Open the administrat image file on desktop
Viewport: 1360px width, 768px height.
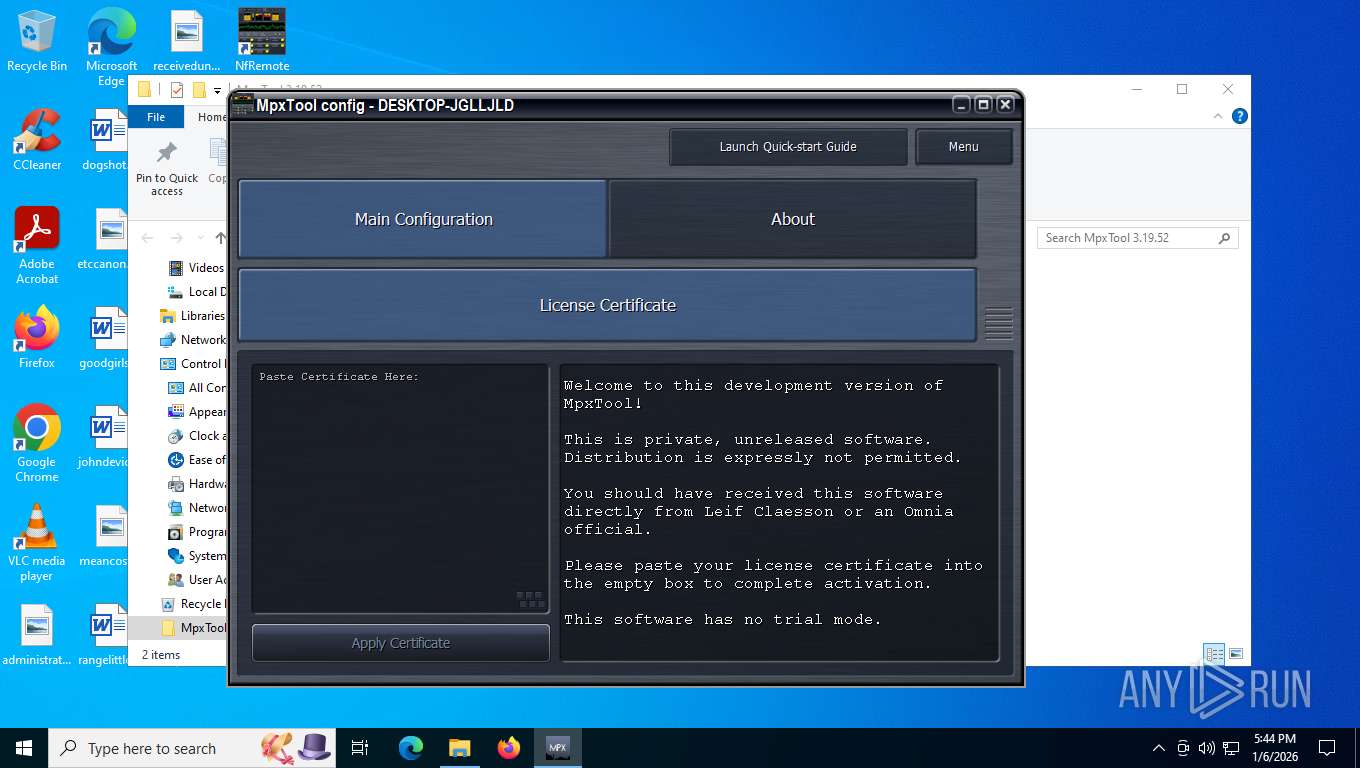pos(37,635)
